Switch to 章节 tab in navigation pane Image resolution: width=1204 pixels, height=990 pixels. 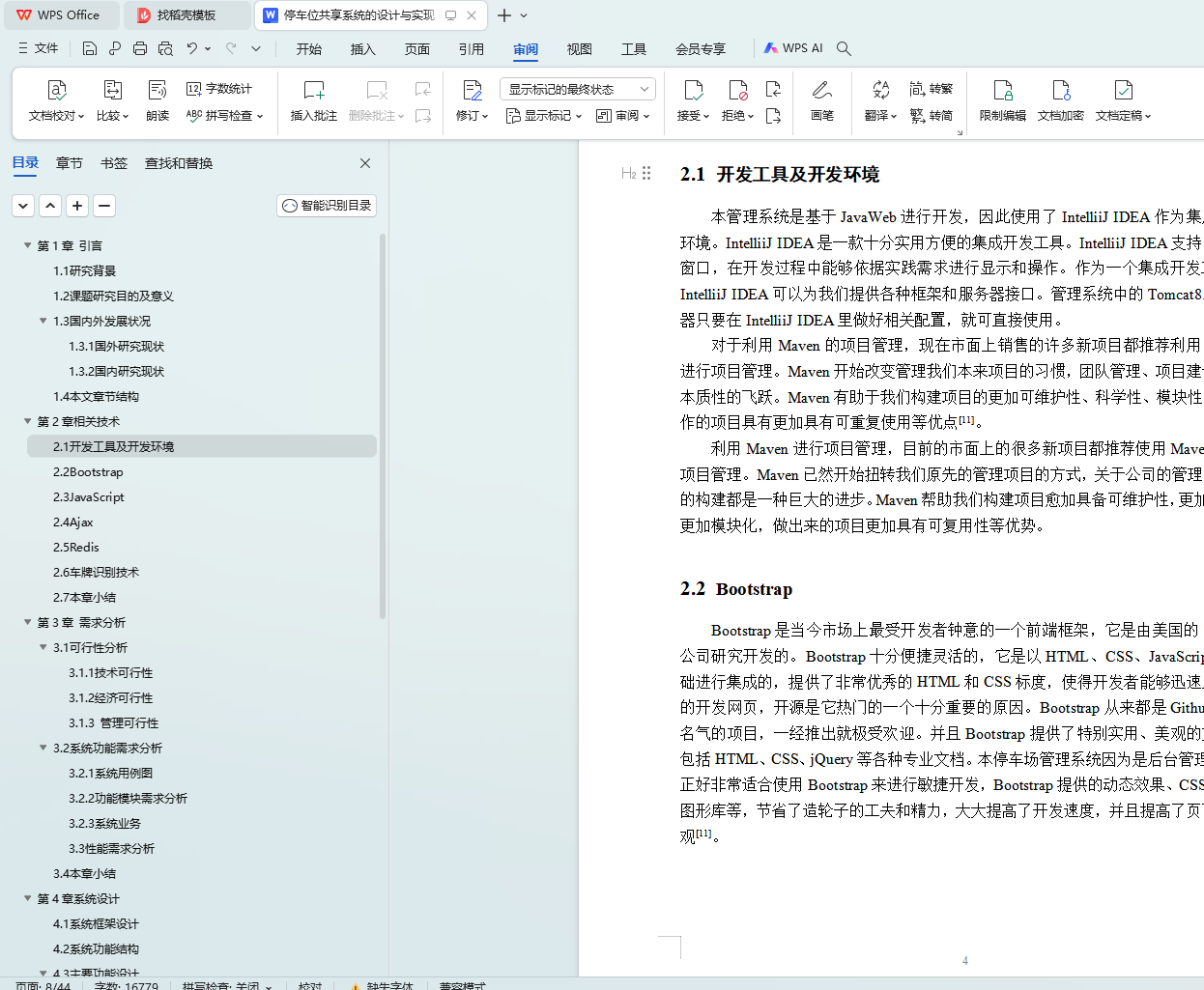[x=70, y=163]
